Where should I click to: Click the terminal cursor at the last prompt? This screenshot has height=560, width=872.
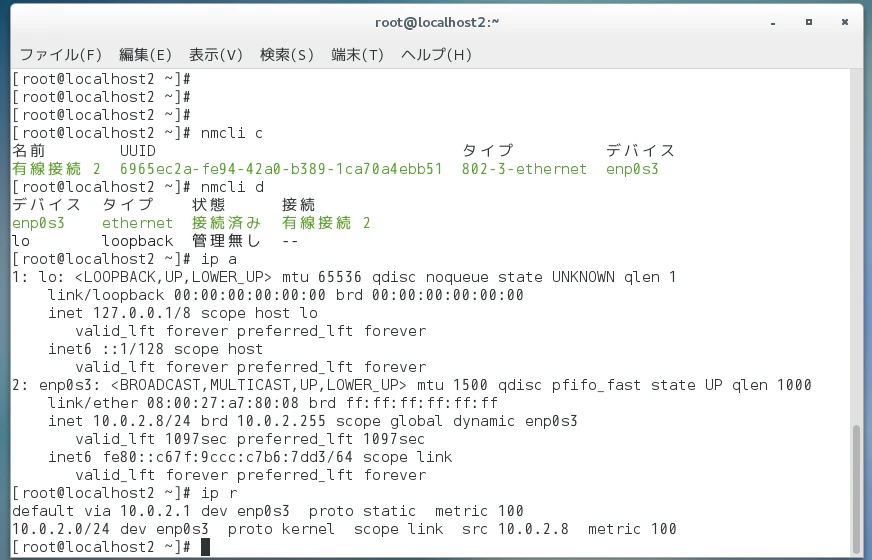coord(205,547)
